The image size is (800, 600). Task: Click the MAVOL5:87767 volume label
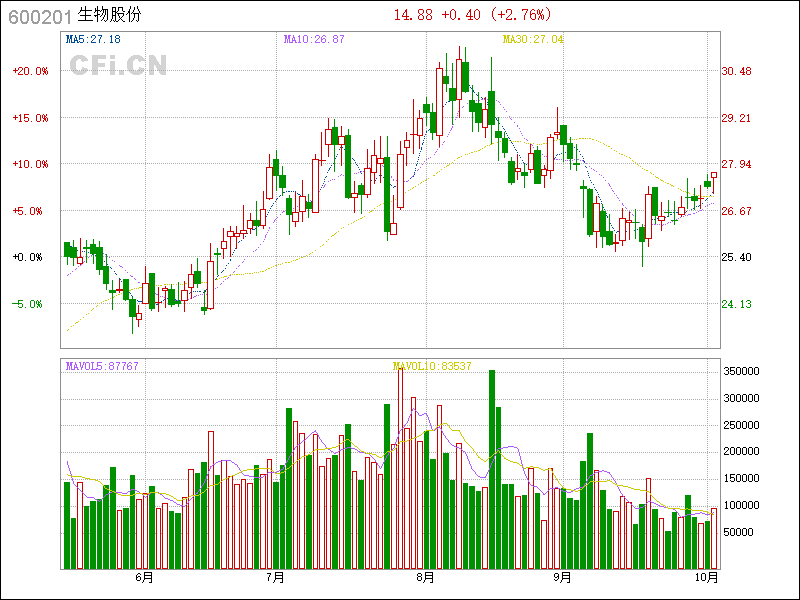[x=102, y=366]
